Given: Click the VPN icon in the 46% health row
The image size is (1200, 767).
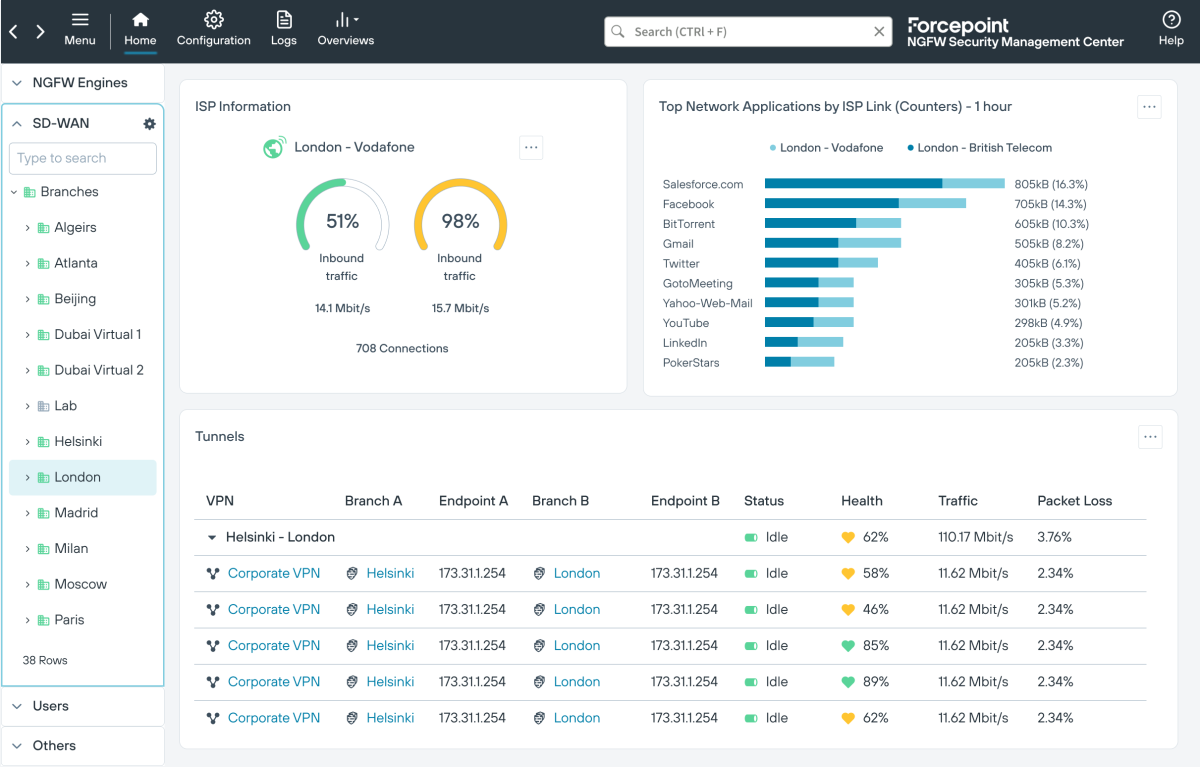Looking at the screenshot, I should tap(213, 610).
